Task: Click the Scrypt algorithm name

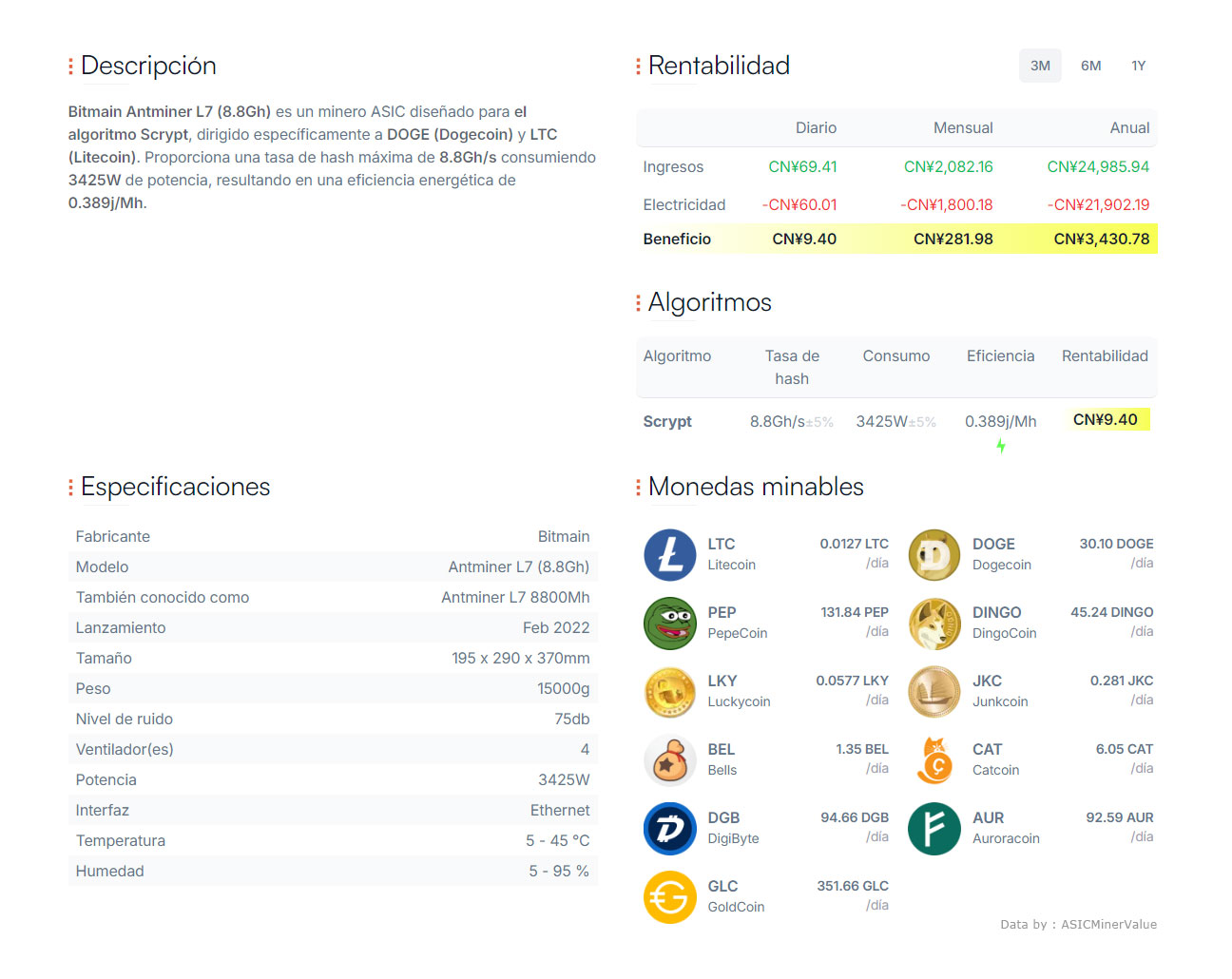Action: (667, 421)
